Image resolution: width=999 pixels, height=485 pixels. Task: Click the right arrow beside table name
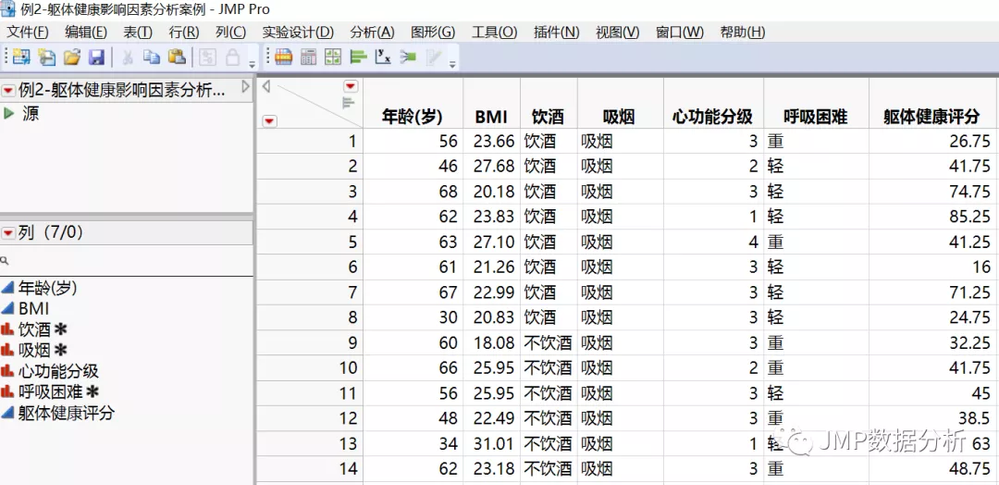point(246,89)
